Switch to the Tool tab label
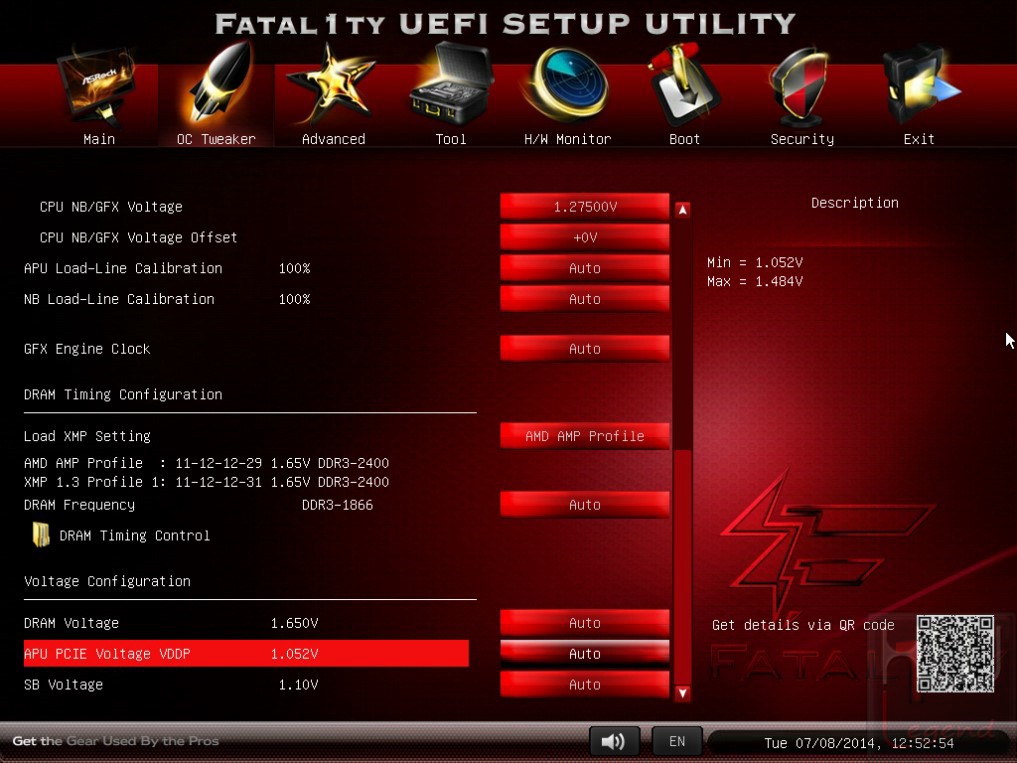 click(451, 139)
